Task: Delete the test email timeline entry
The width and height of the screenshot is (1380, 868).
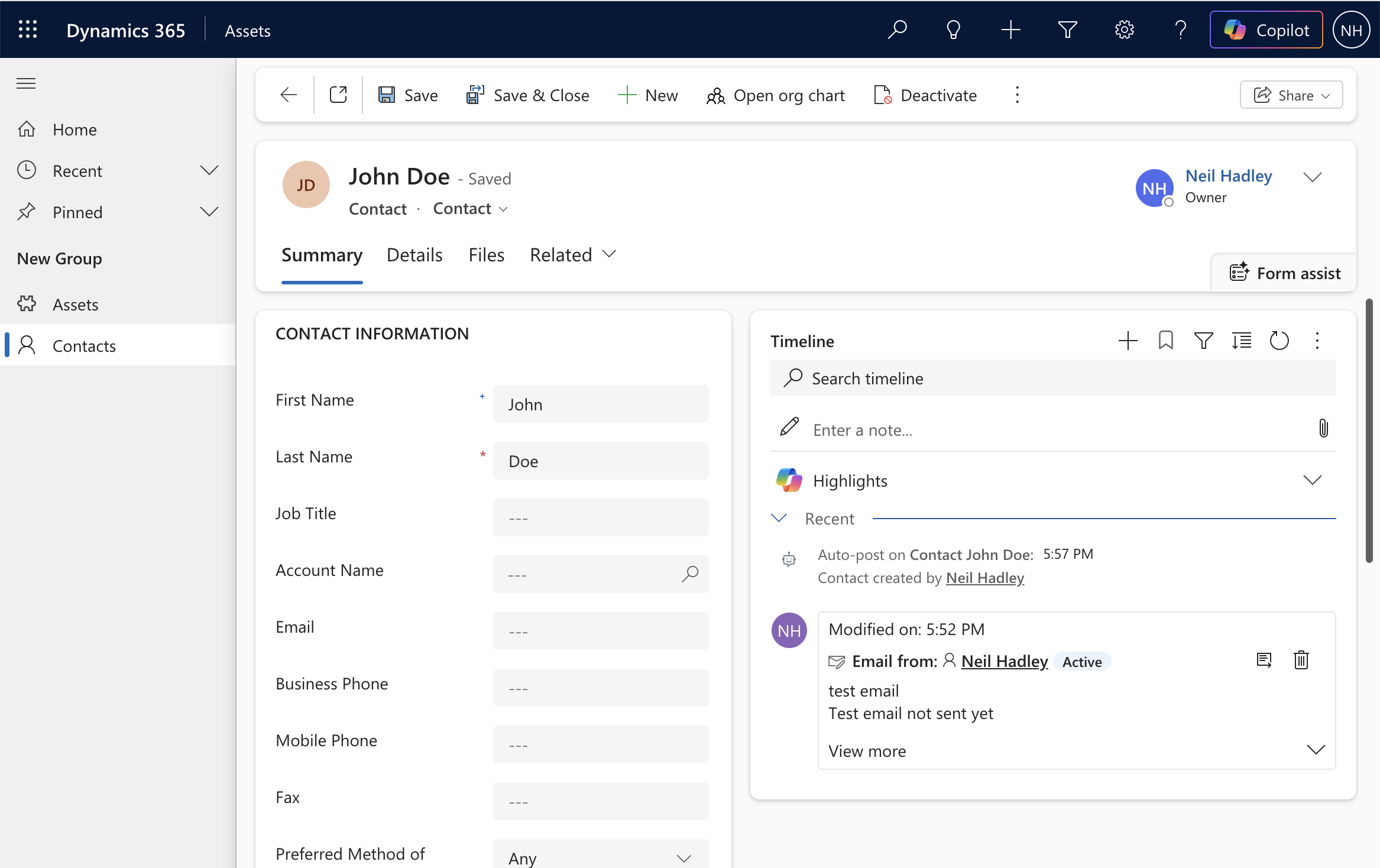Action: pos(1301,660)
